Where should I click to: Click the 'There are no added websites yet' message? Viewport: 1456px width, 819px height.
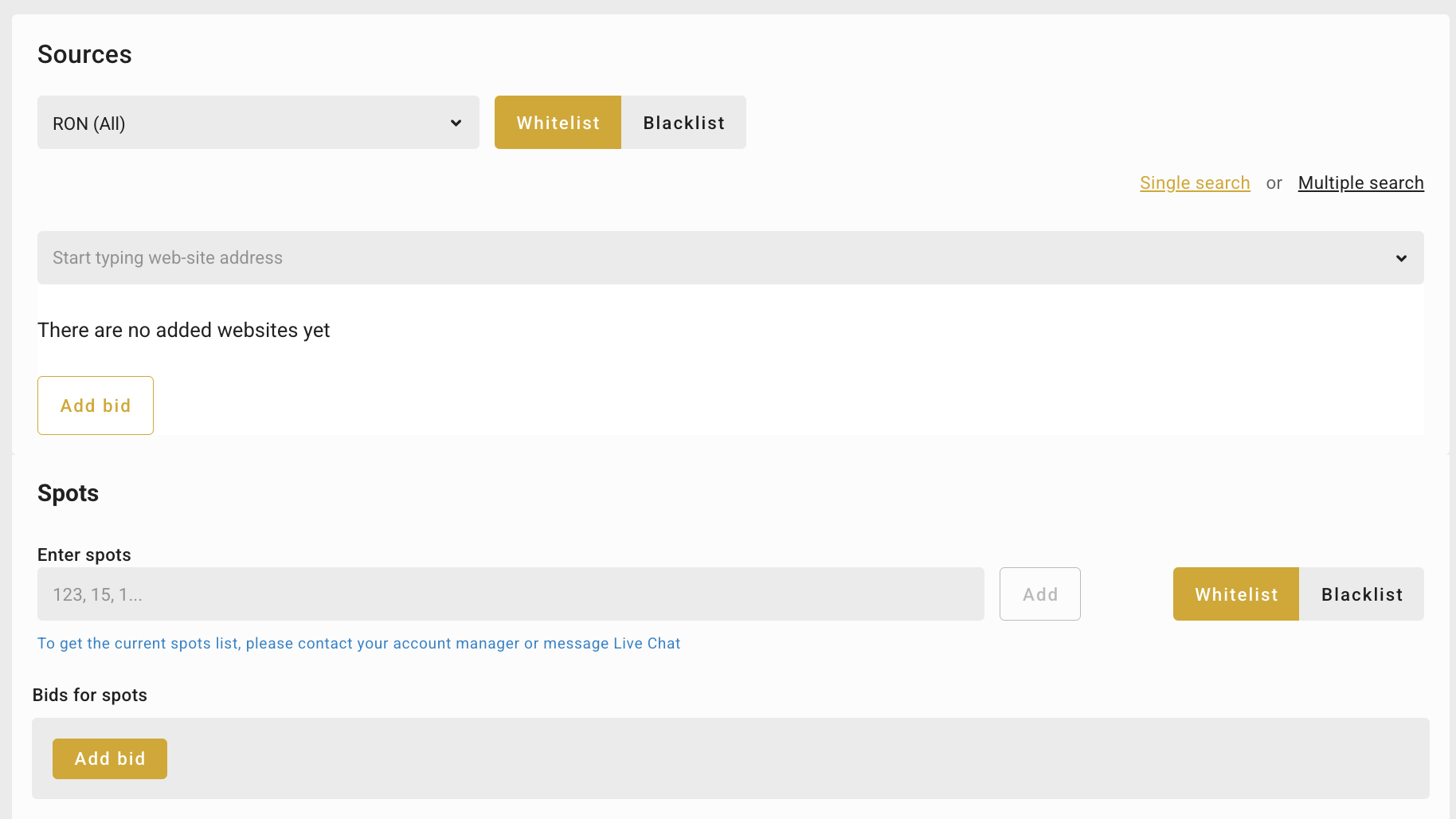183,331
